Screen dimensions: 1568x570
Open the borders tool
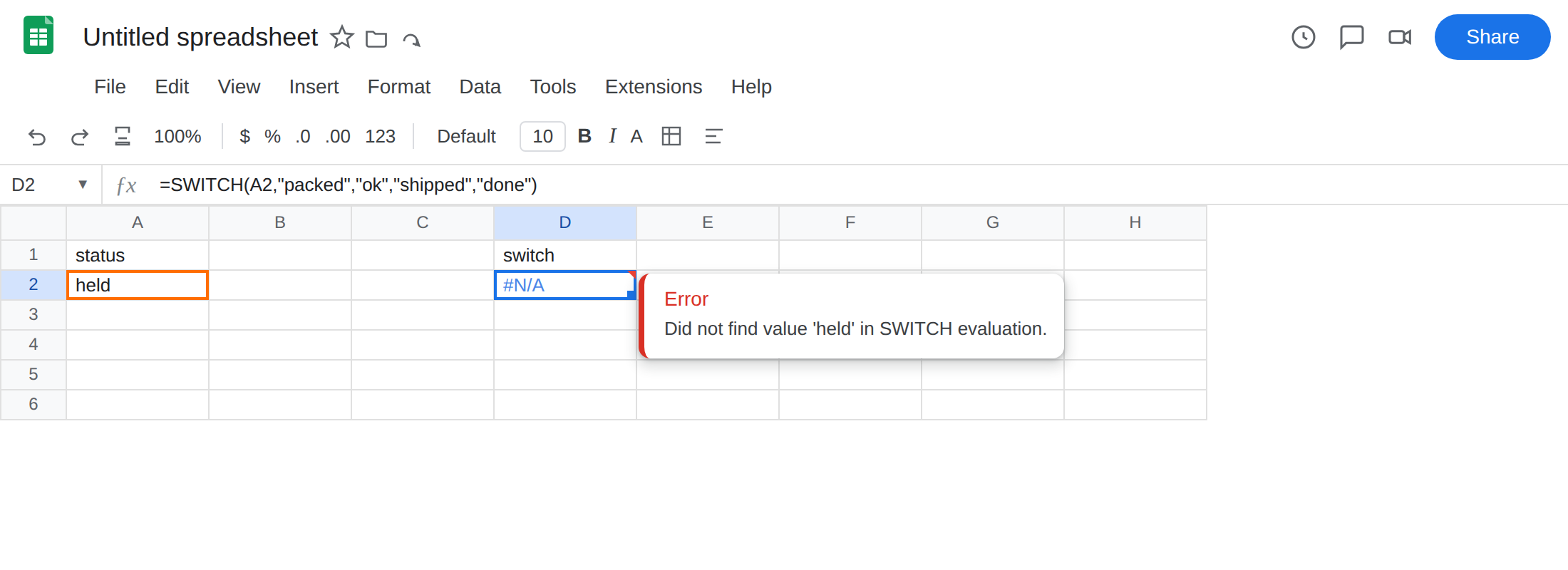[x=671, y=136]
